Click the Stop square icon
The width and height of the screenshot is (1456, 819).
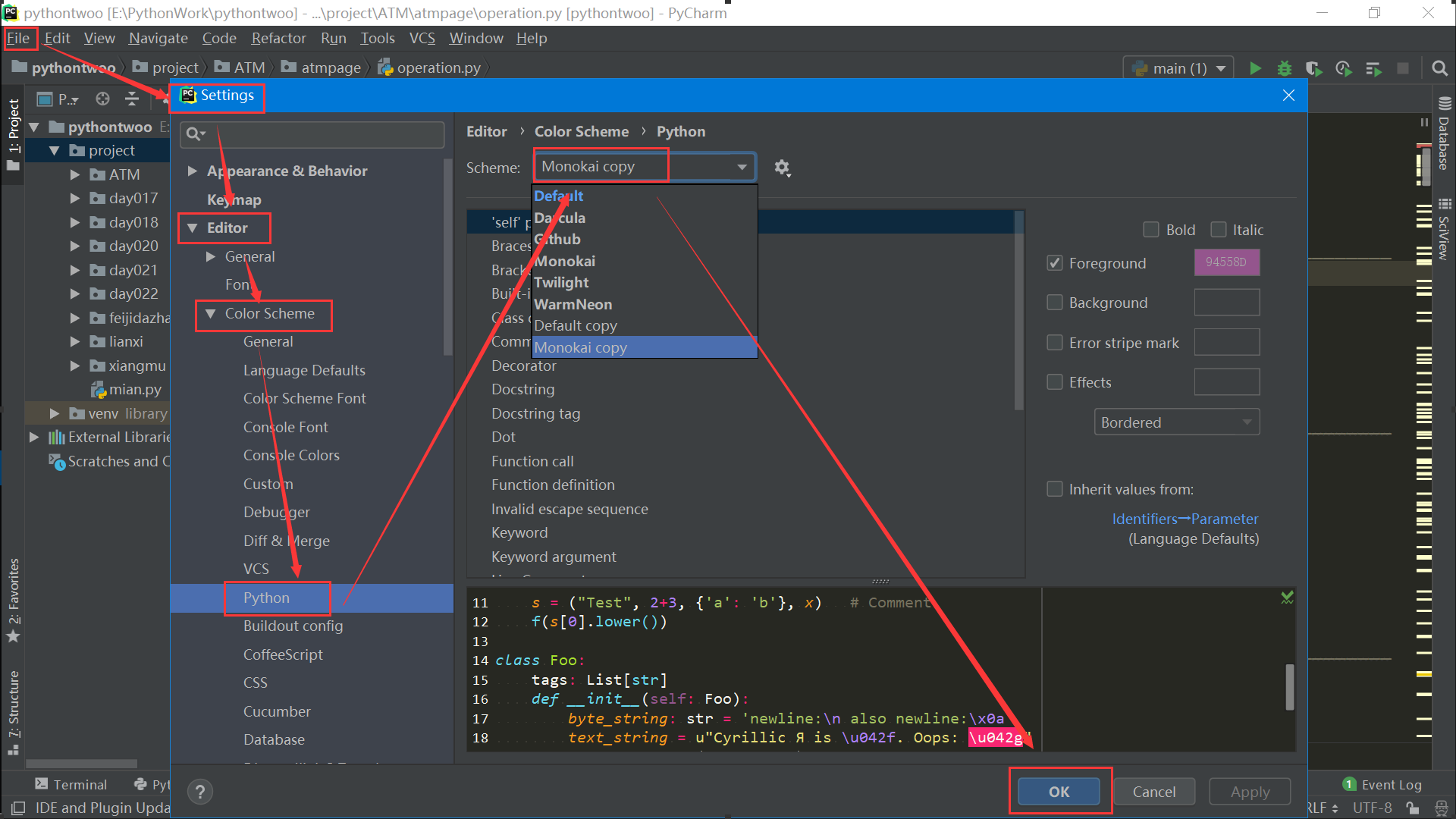tap(1403, 68)
